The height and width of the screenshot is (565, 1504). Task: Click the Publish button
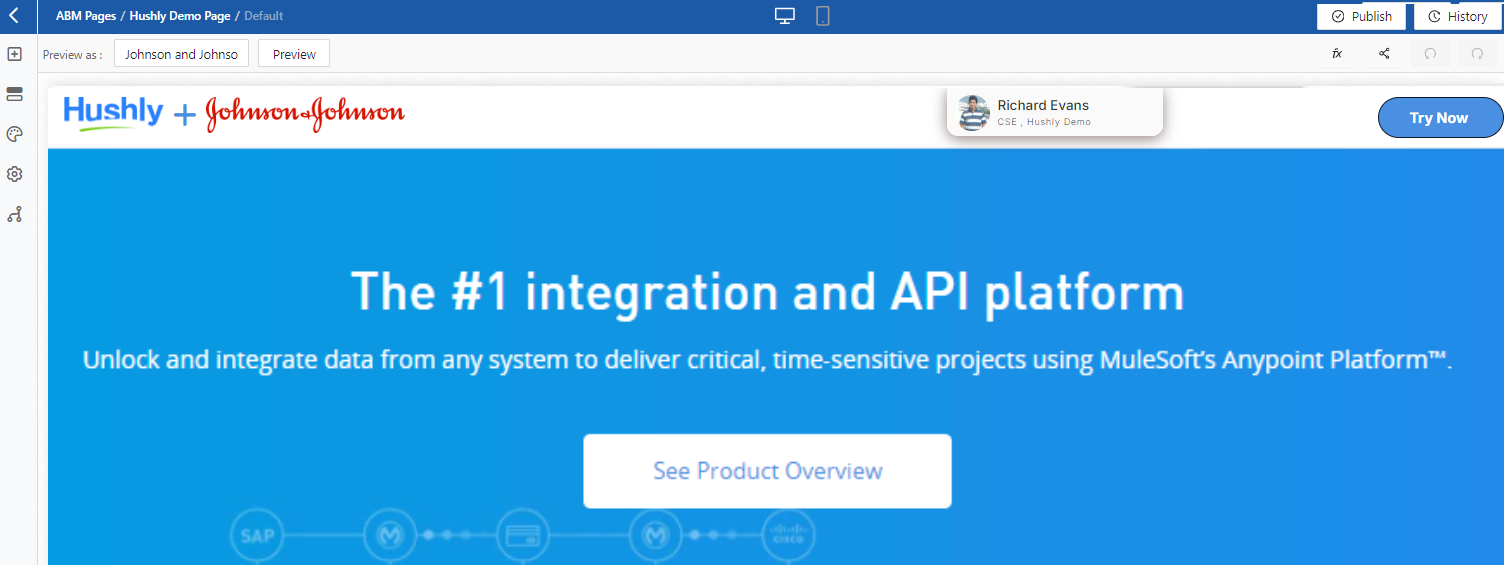coord(1361,16)
